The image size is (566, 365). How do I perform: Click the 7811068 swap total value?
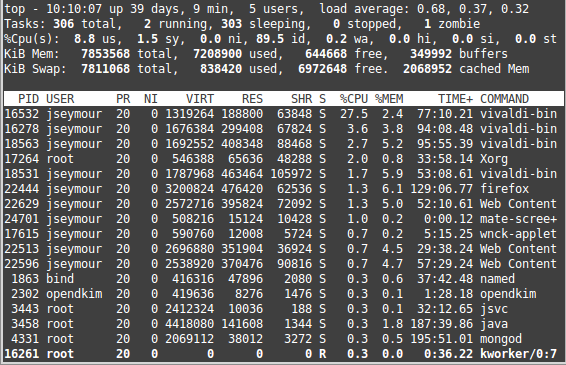105,69
